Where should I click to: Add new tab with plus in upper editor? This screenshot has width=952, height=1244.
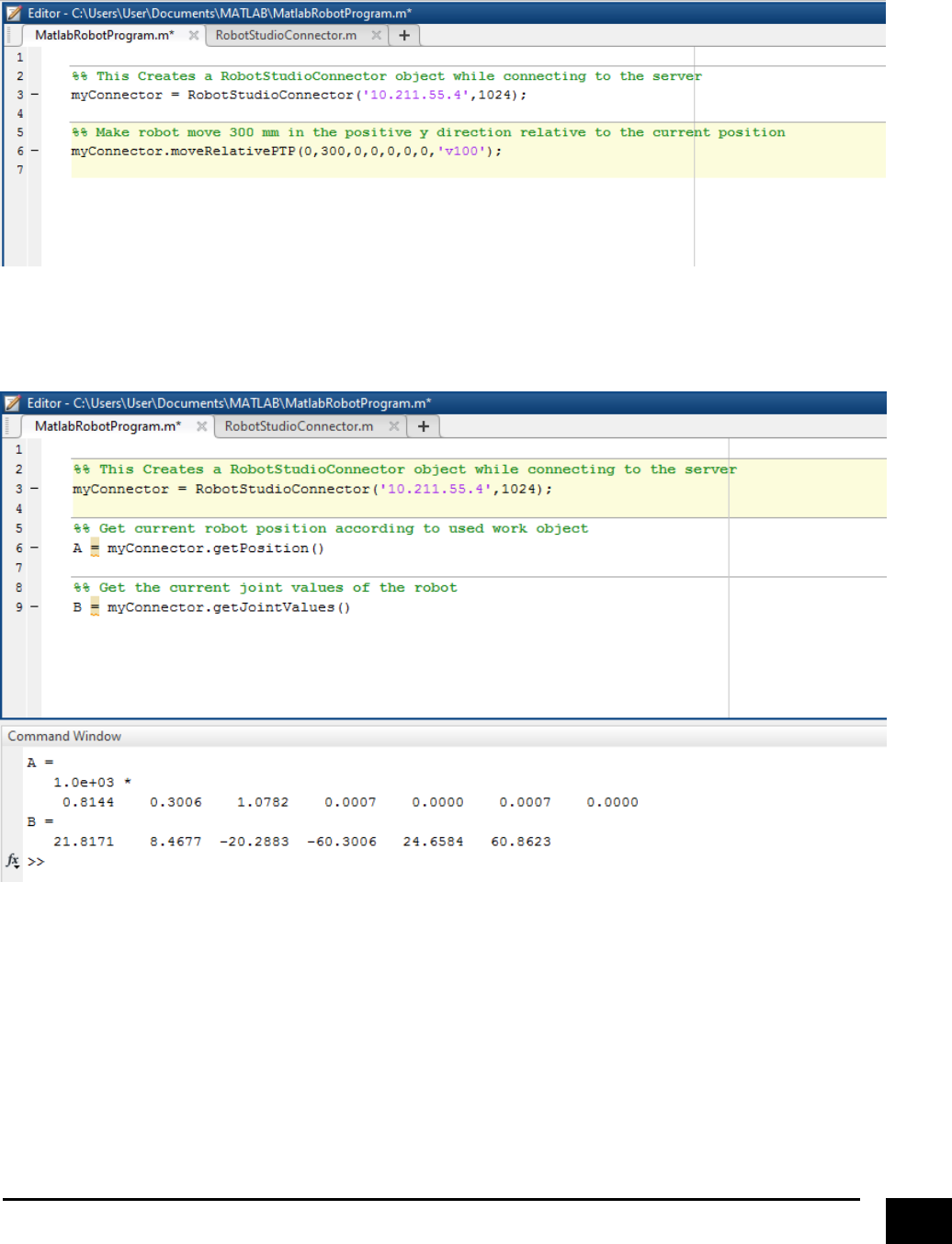tap(404, 35)
